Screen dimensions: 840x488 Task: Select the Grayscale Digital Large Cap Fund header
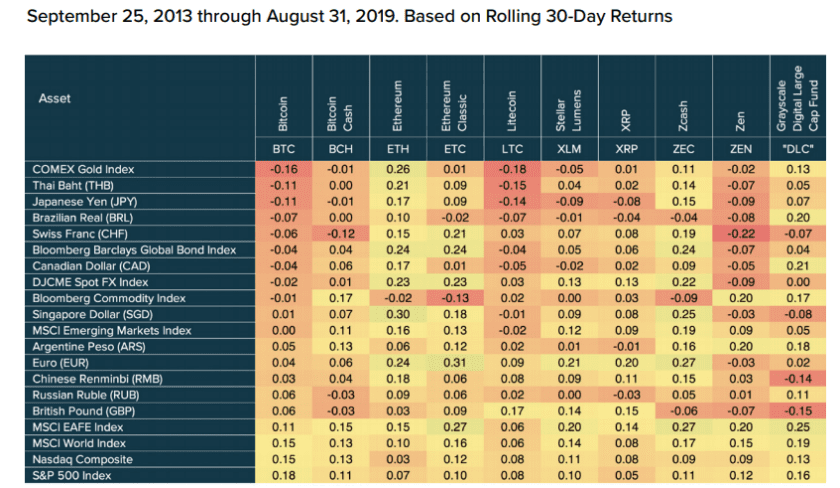pyautogui.click(x=798, y=99)
